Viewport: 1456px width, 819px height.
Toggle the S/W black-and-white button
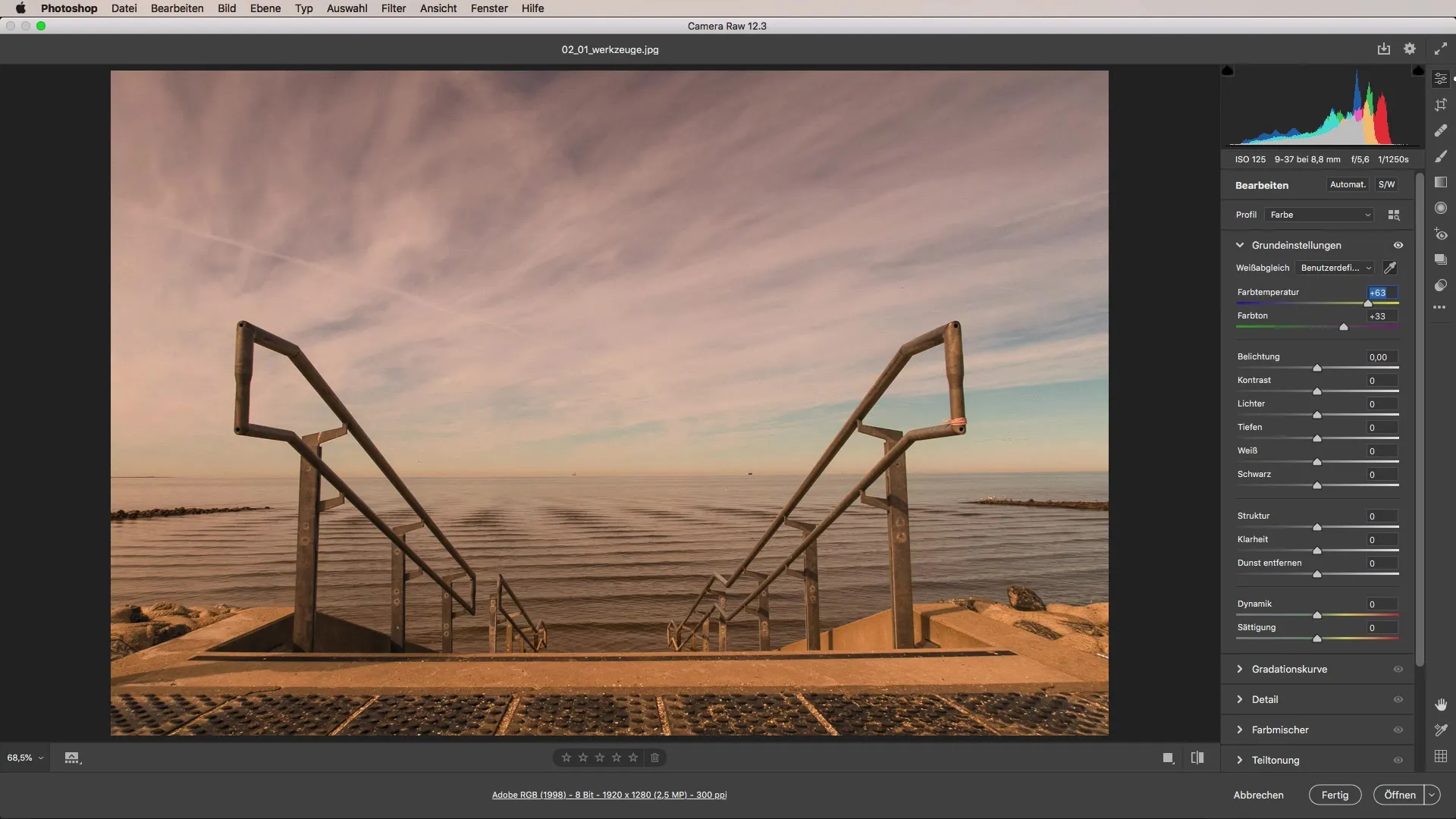(x=1386, y=184)
